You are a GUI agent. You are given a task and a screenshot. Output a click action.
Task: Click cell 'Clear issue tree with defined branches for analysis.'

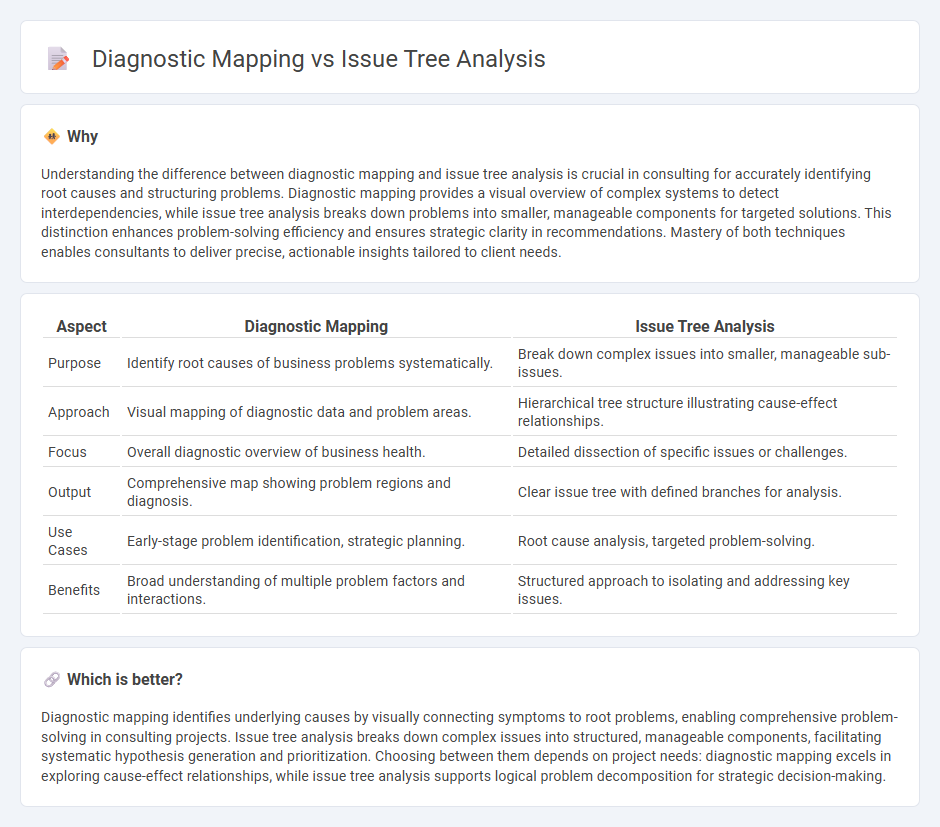(x=704, y=492)
